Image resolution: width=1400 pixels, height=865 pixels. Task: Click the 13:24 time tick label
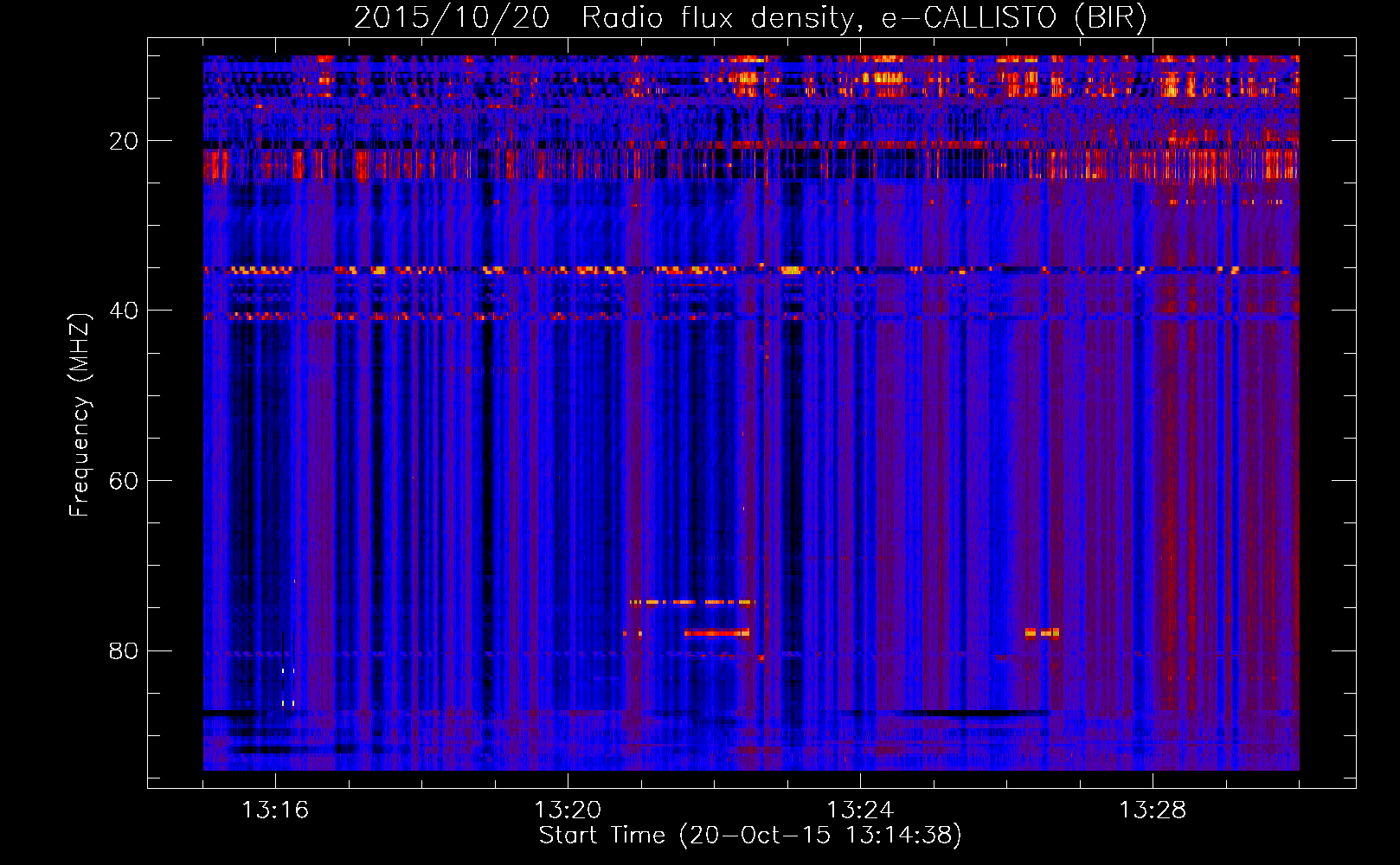[860, 811]
